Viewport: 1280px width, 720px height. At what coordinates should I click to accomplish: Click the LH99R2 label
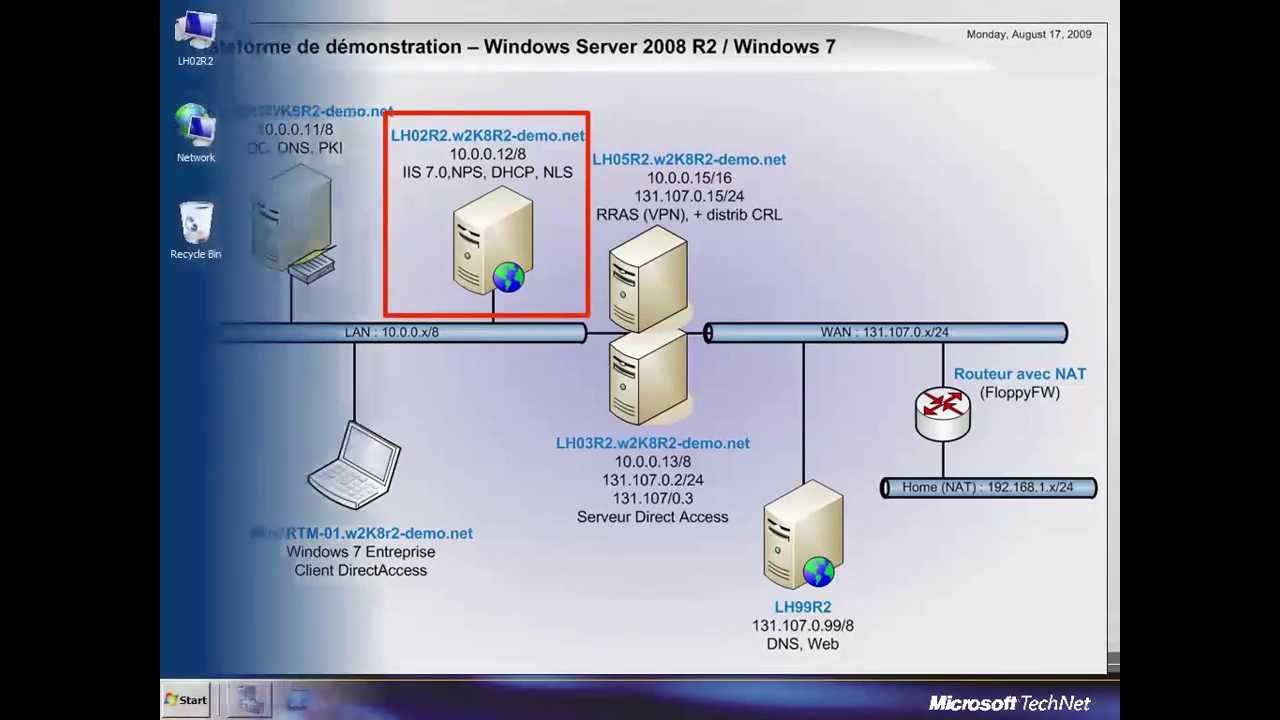tap(803, 607)
